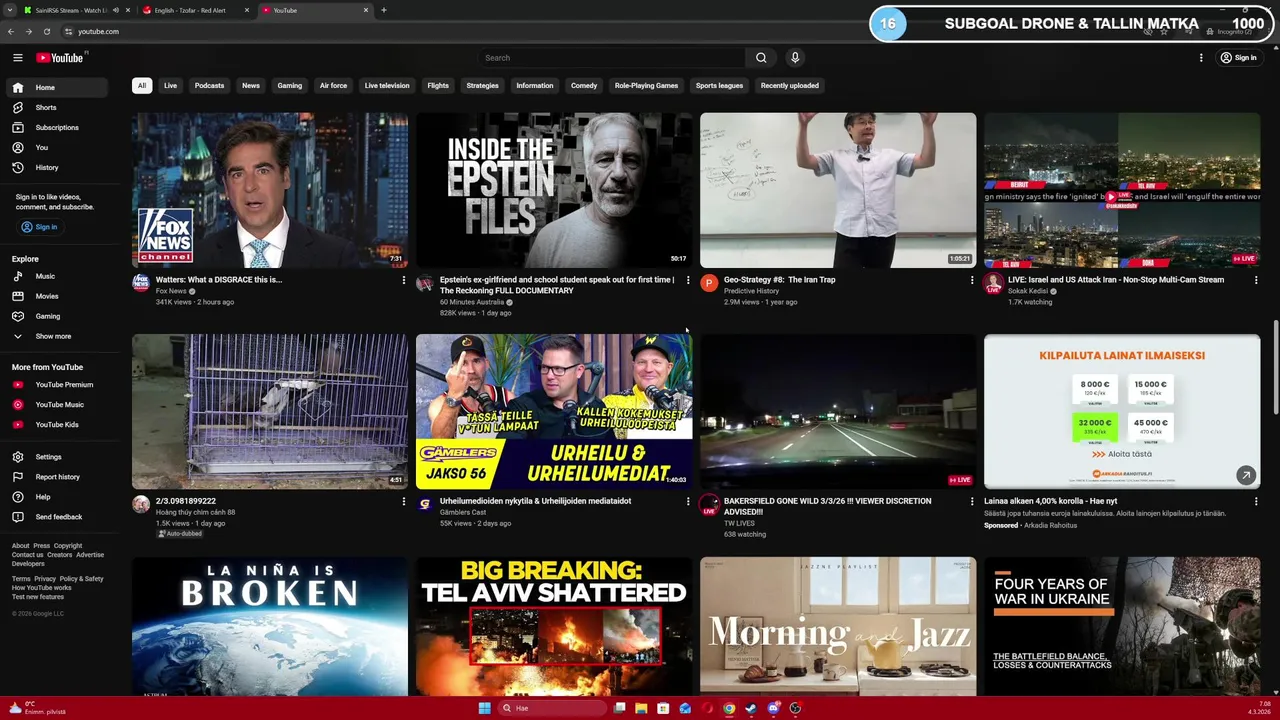The image size is (1280, 720).
Task: Open the La Niña is Broken thumbnail
Action: click(x=270, y=626)
